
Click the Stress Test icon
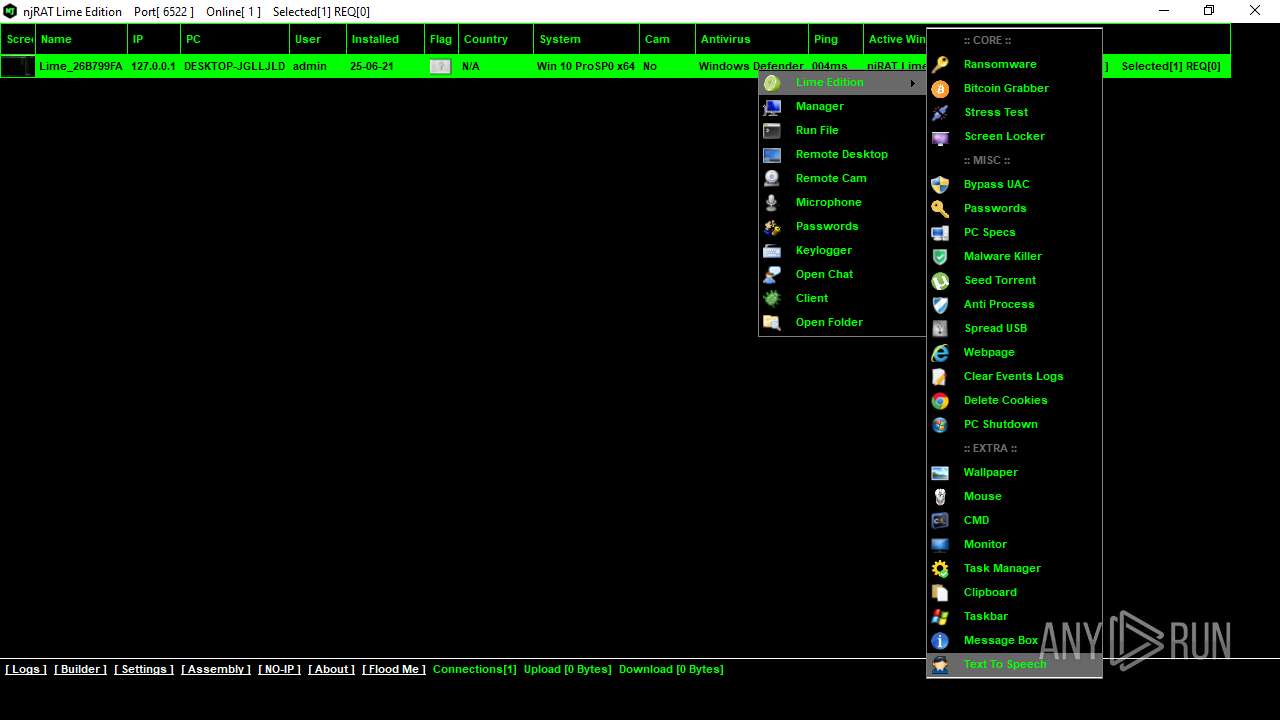click(x=940, y=112)
